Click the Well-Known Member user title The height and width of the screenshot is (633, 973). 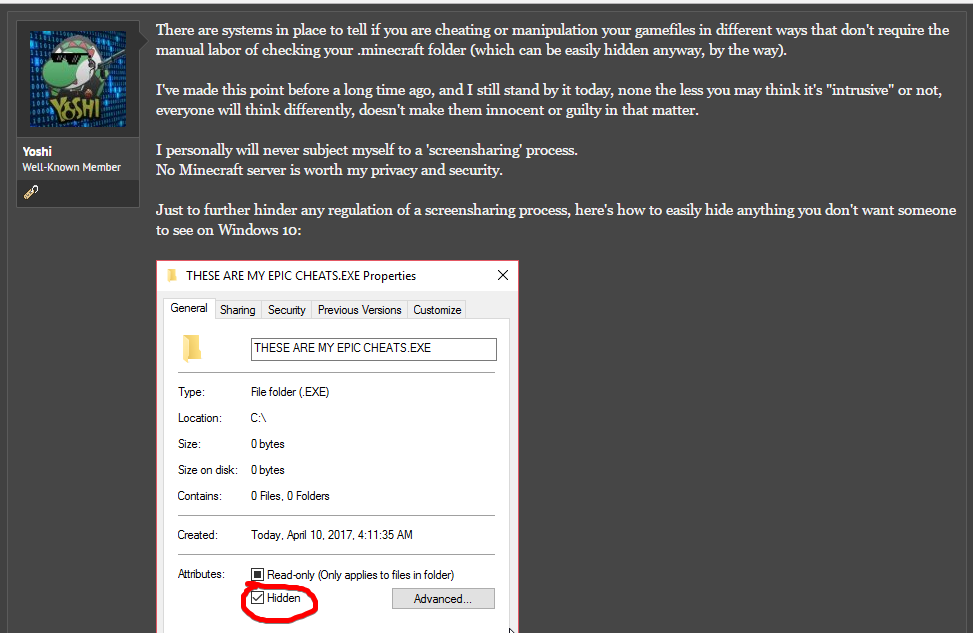[72, 167]
